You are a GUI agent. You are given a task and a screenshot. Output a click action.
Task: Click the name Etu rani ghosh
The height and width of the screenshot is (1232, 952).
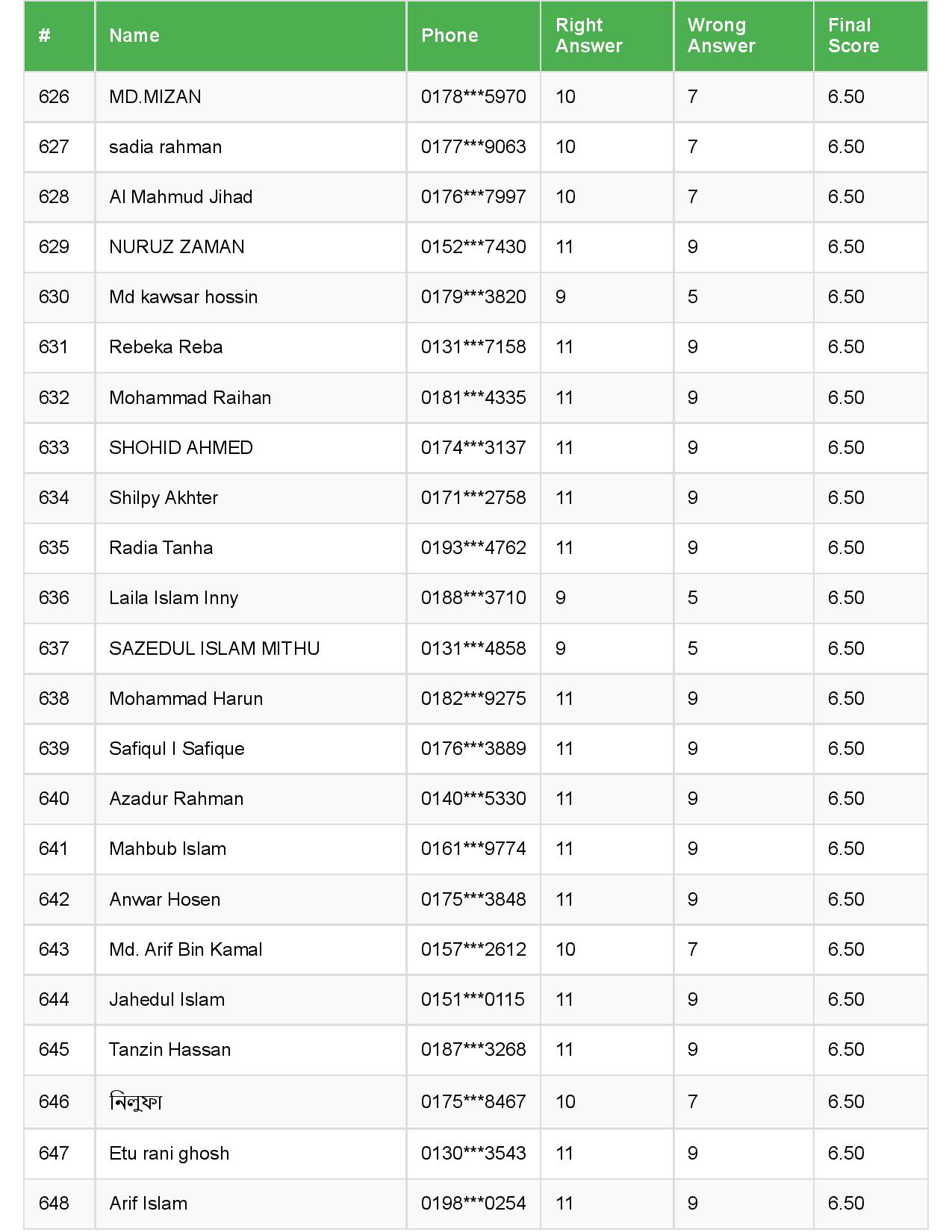coord(169,1154)
